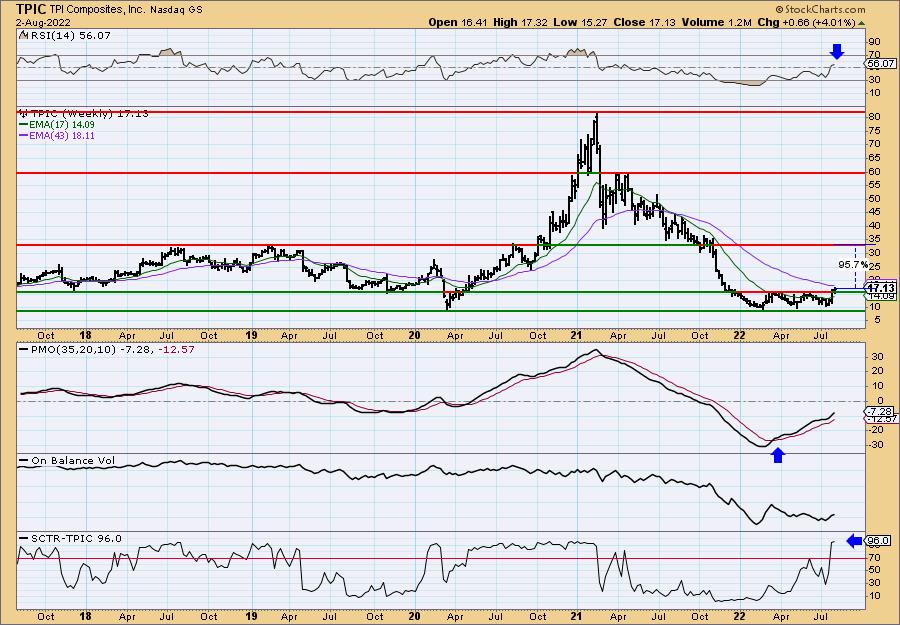Click the 'High 17.32' value in header

521,22
